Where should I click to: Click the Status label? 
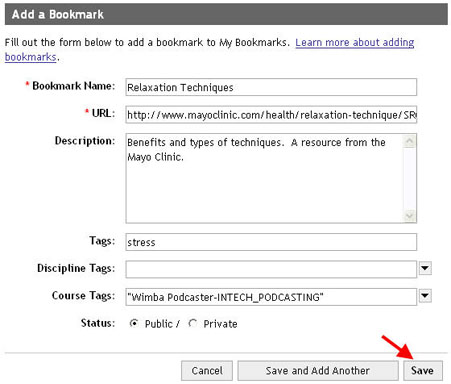[x=98, y=323]
